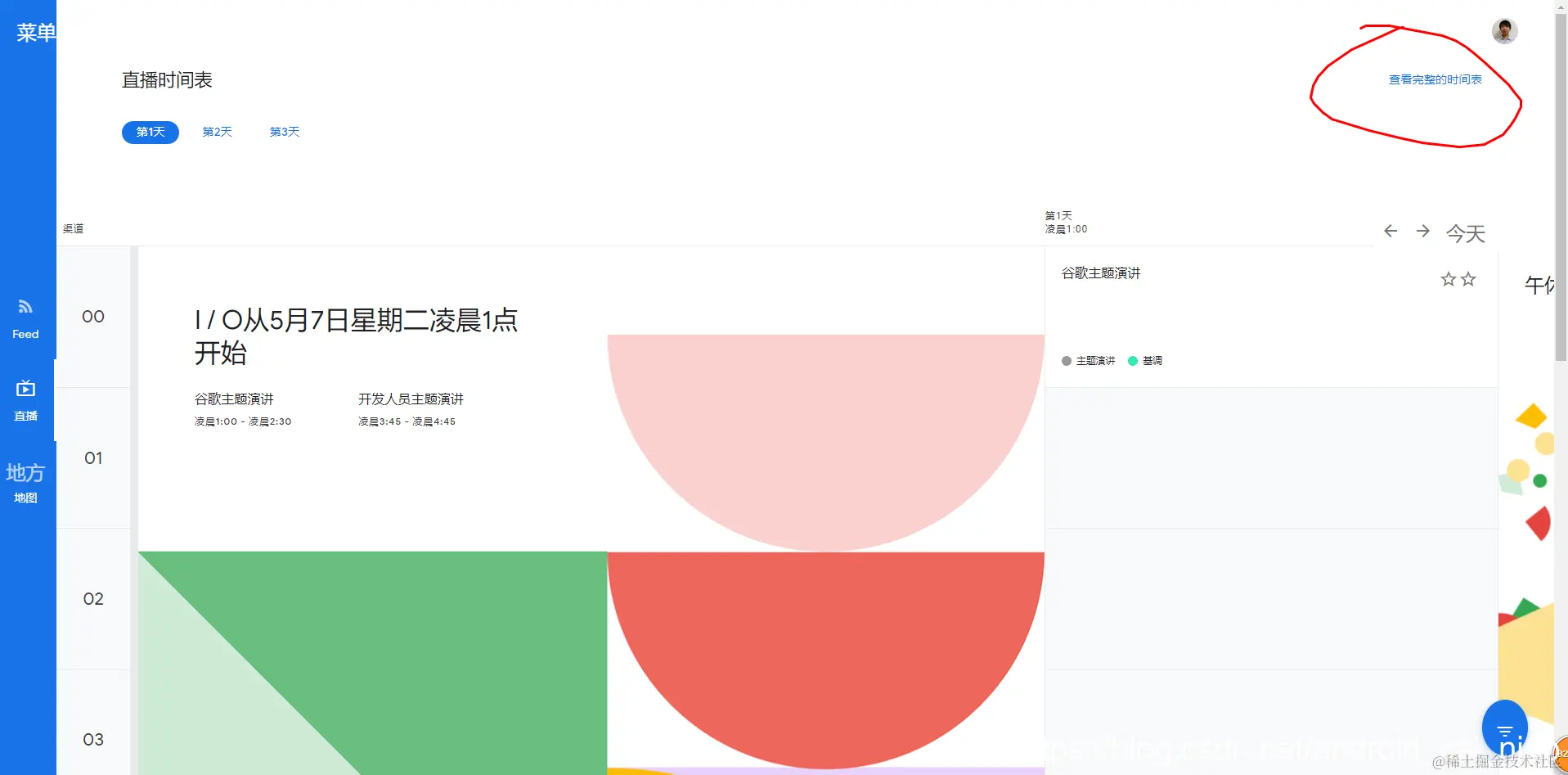
Task: Open the 谷歌主题演讲 event card
Action: coord(1100,273)
